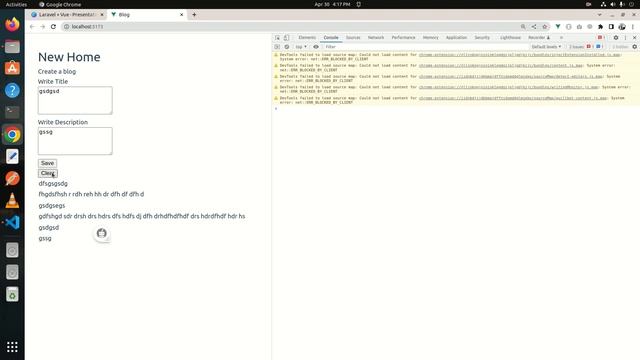Screen dimensions: 640x360
Task: Click the localhost address bar
Action: point(292,27)
